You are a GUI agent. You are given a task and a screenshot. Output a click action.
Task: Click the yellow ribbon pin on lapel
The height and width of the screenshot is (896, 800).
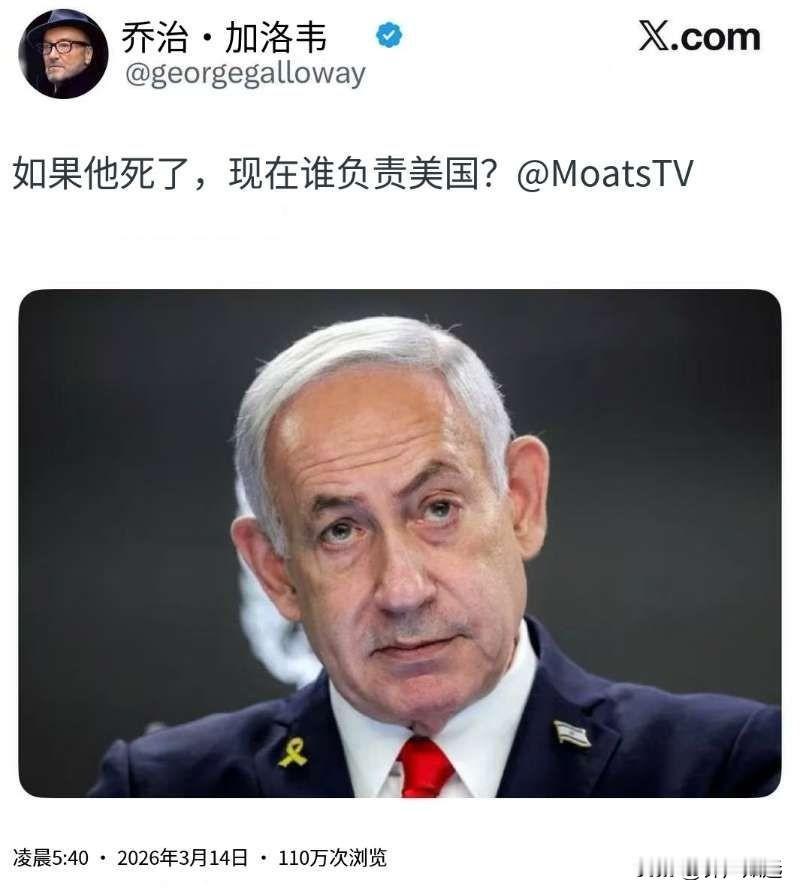[293, 752]
